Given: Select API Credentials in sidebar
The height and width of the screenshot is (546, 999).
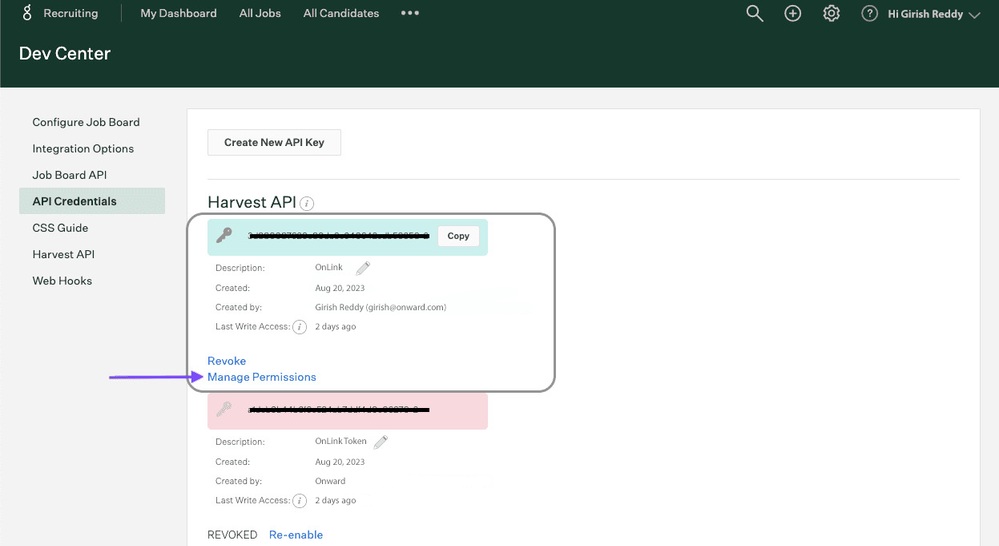Looking at the screenshot, I should [x=92, y=201].
